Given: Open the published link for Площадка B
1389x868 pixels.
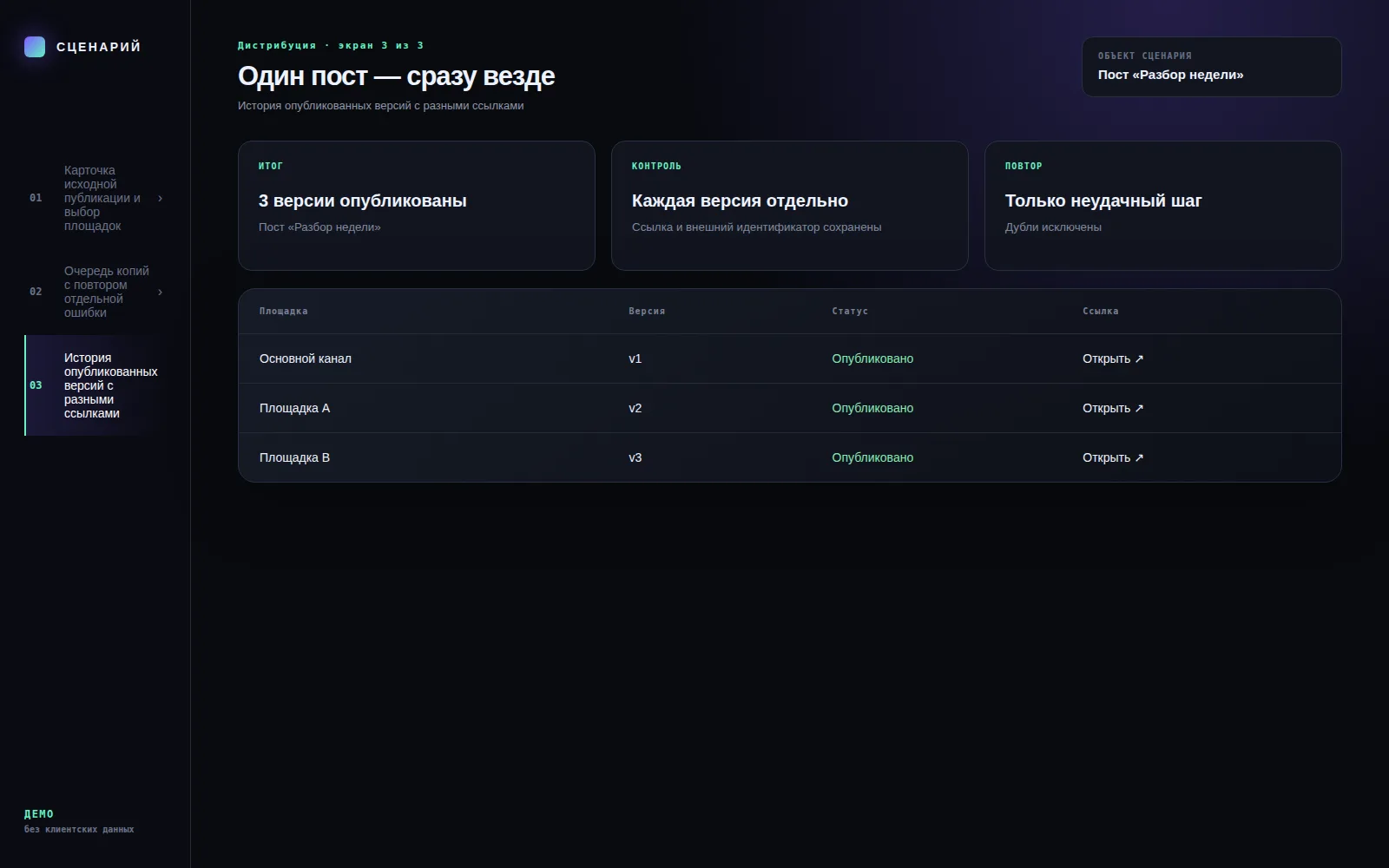Looking at the screenshot, I should click(1113, 457).
